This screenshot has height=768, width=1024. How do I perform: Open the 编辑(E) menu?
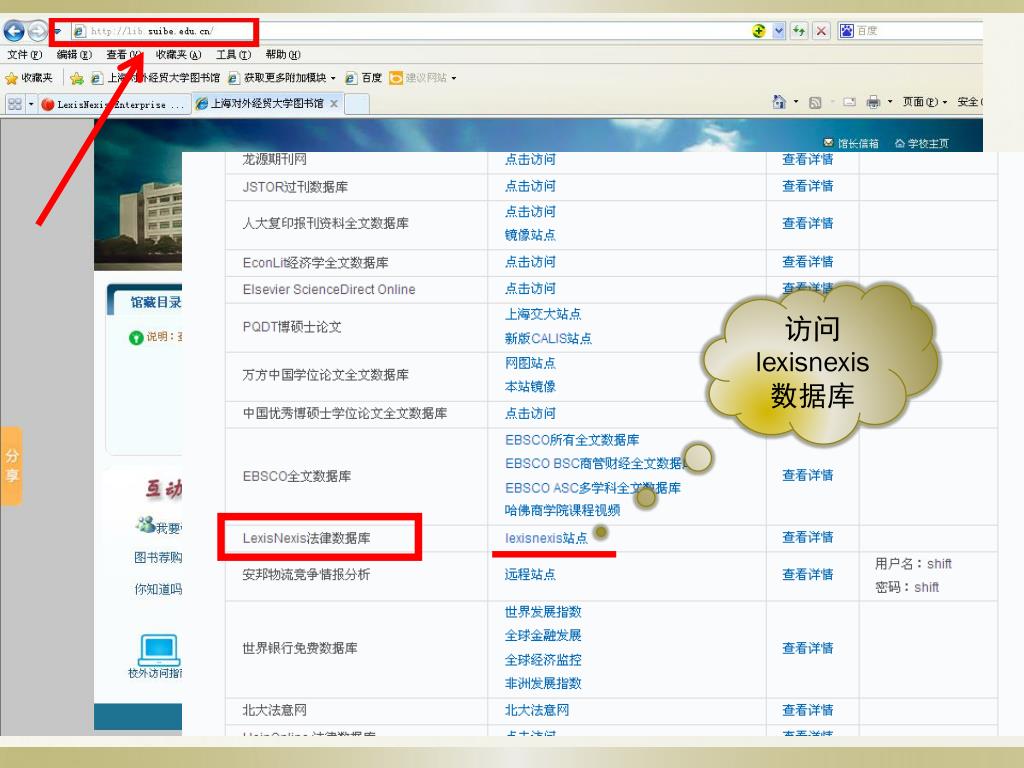(74, 55)
